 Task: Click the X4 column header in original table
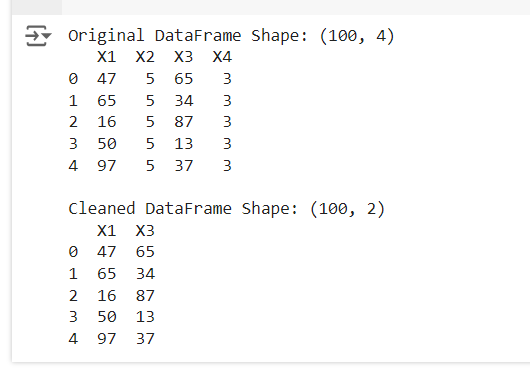click(x=222, y=57)
